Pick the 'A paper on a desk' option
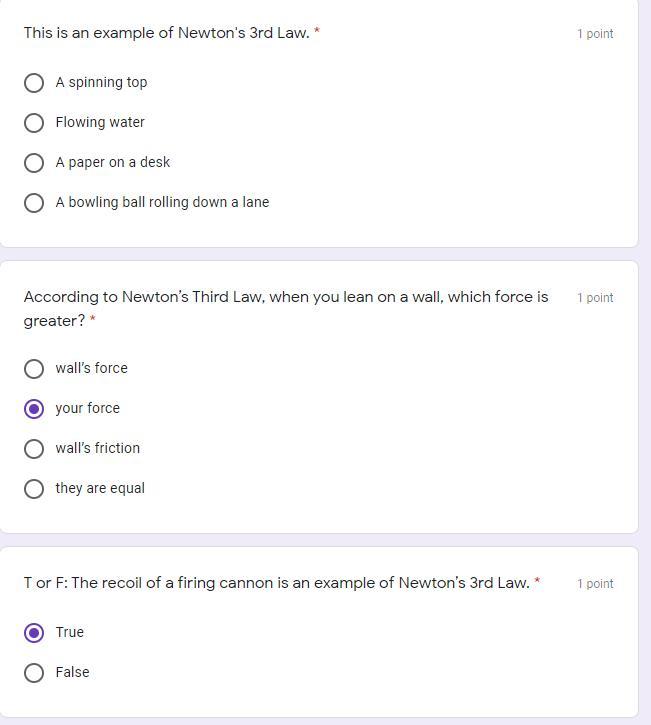 34,162
